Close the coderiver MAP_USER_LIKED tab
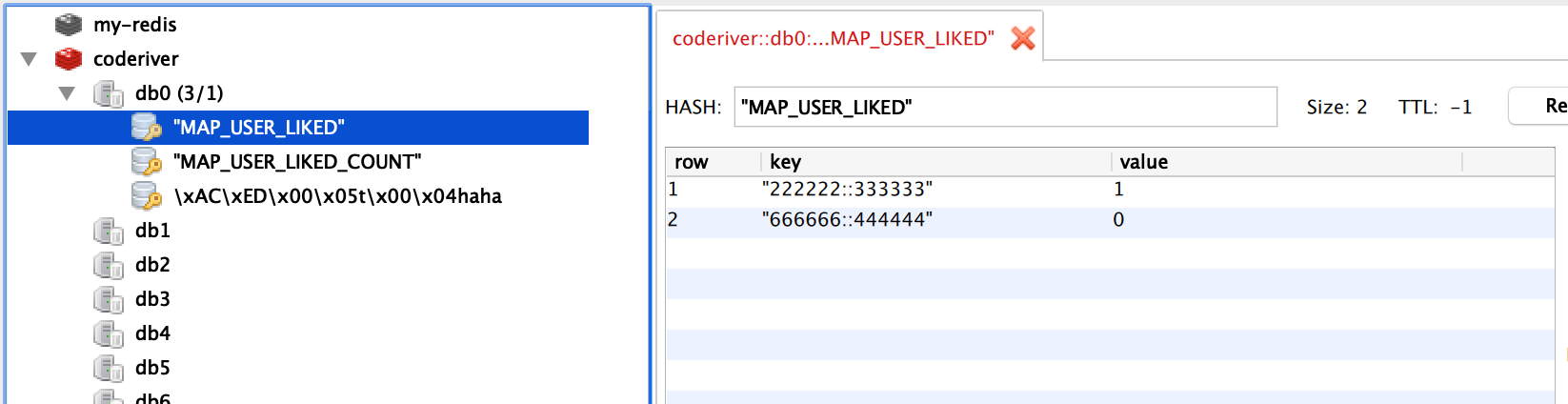 [x=1023, y=38]
